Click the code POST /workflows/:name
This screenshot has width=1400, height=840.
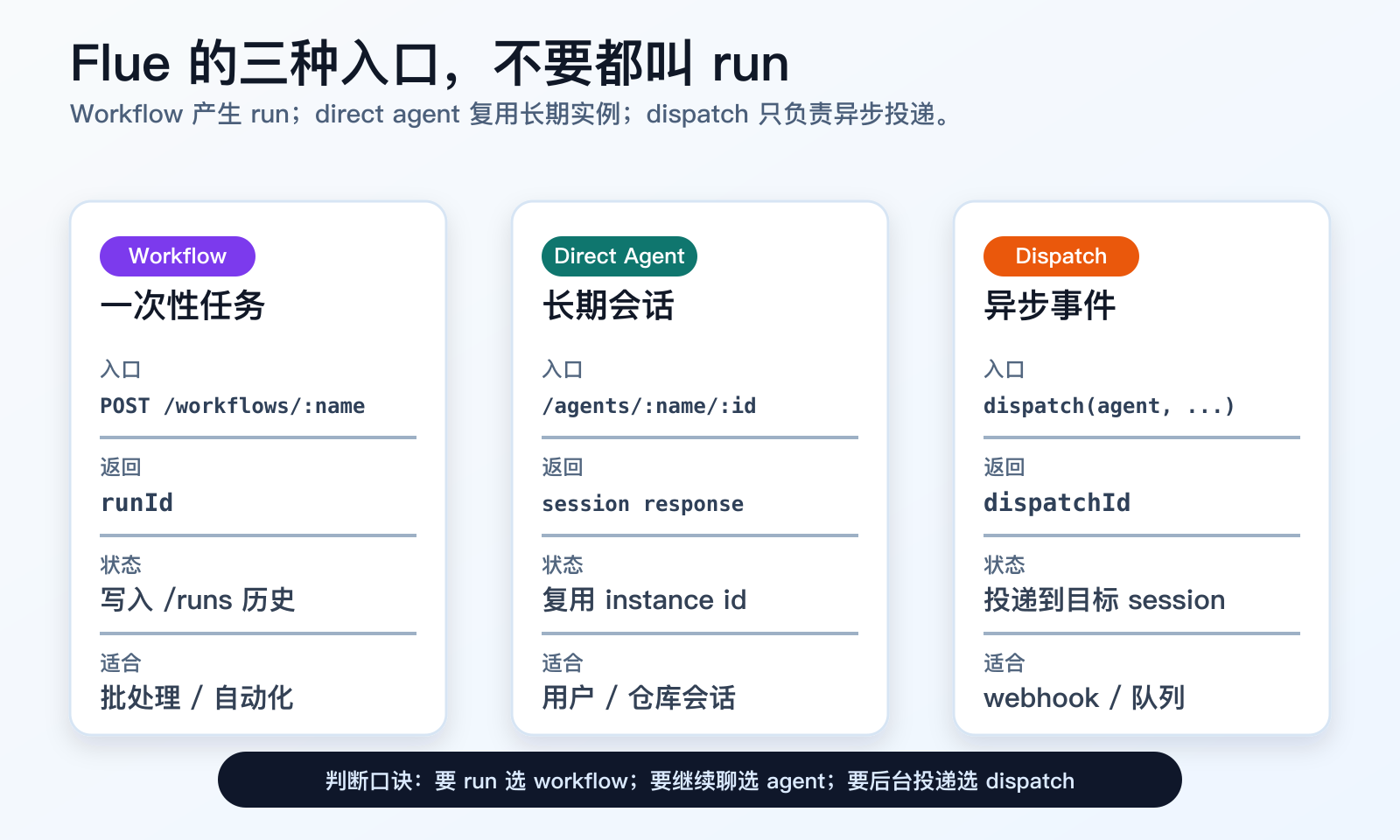pyautogui.click(x=233, y=406)
